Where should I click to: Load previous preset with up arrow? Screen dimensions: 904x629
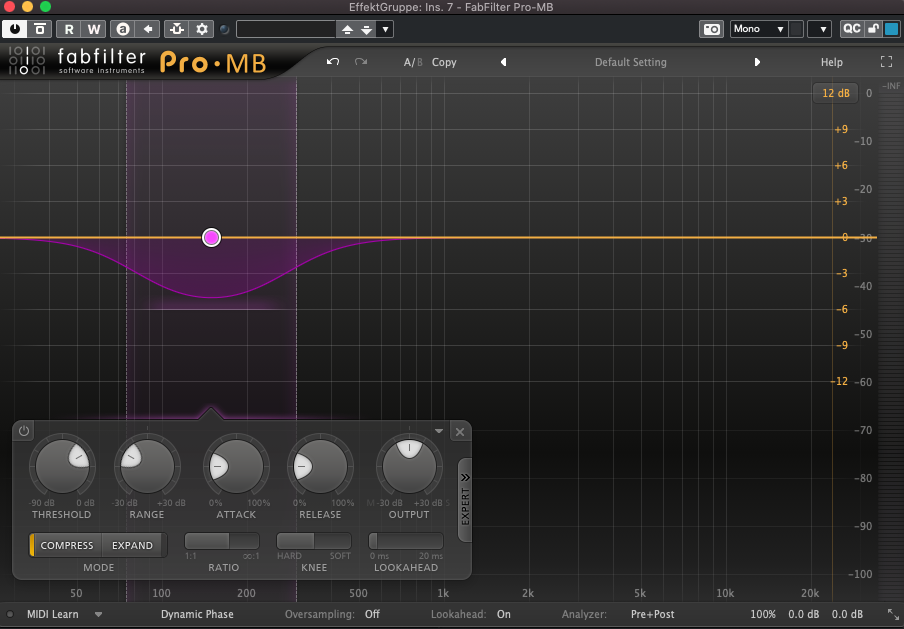coord(347,29)
